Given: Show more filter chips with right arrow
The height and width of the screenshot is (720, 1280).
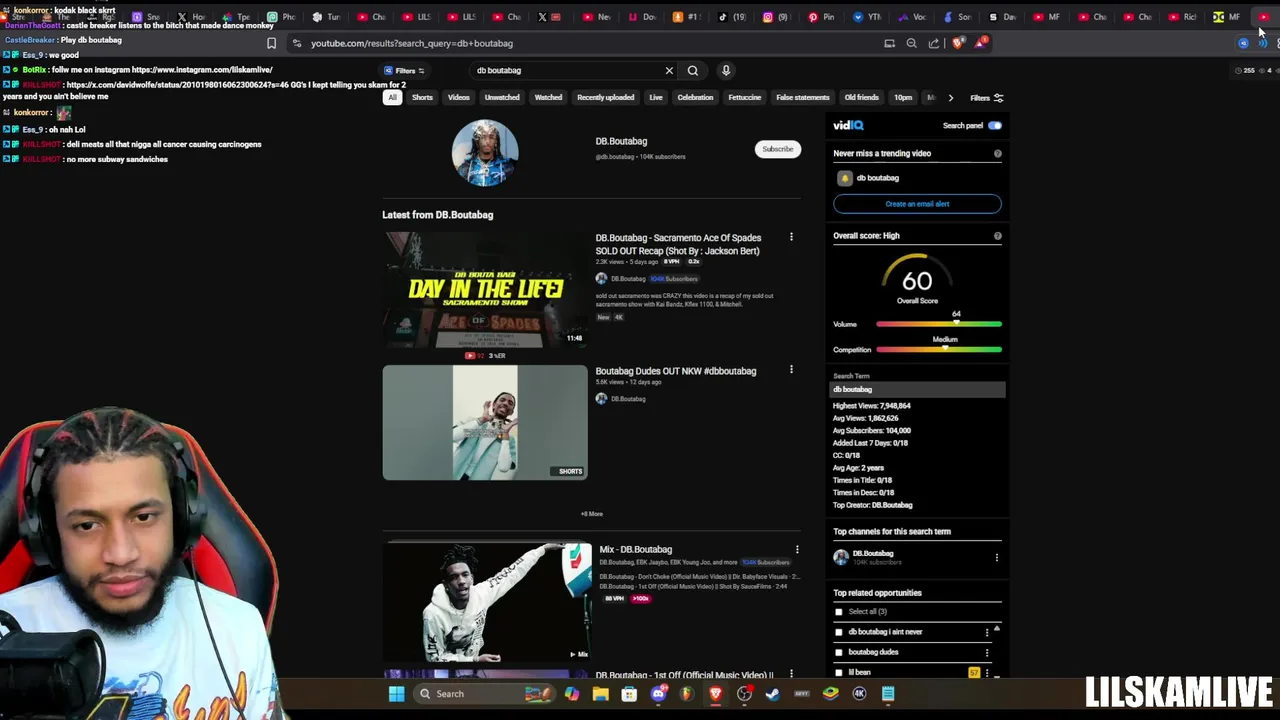Looking at the screenshot, I should coord(950,98).
